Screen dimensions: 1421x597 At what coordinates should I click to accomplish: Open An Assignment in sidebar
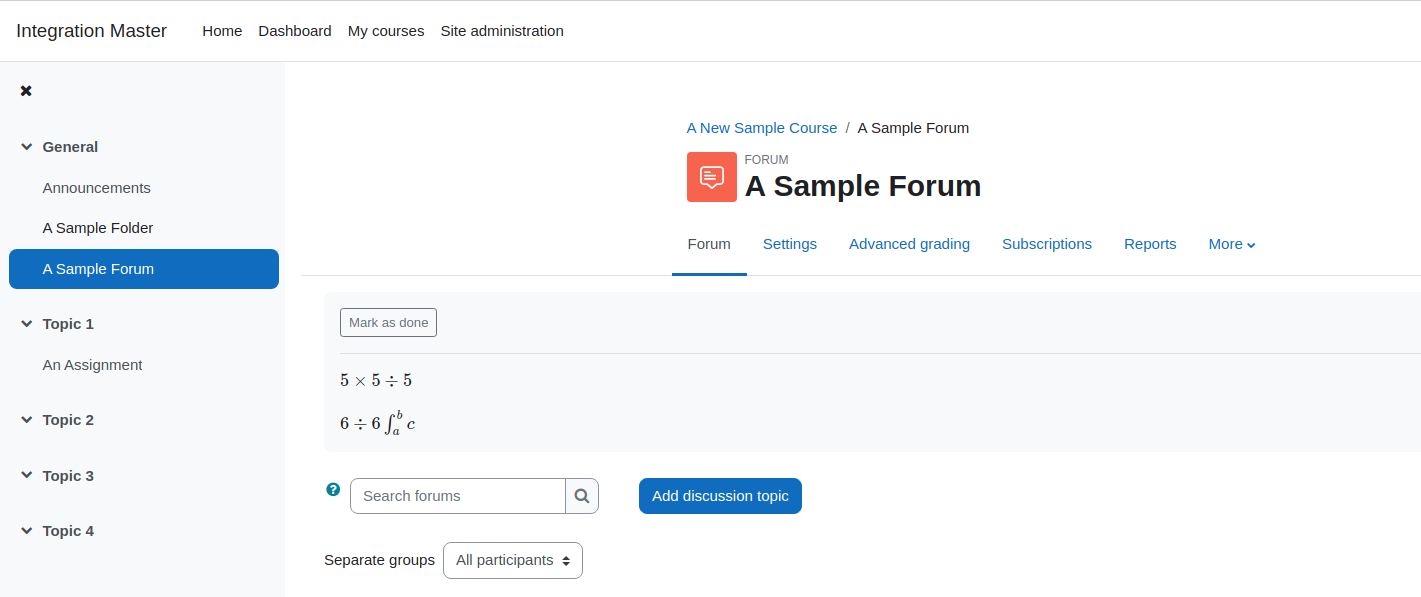tap(93, 365)
